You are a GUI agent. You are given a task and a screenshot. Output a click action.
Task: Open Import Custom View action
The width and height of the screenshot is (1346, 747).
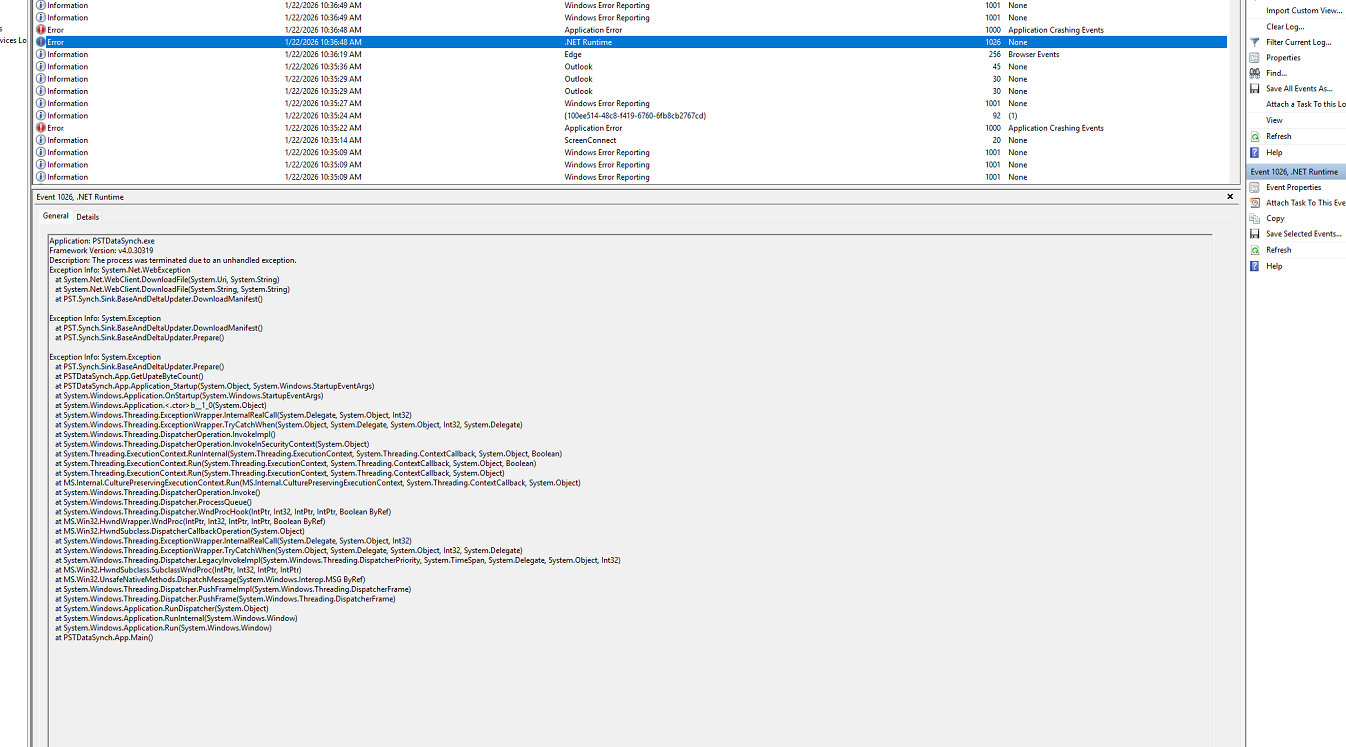point(1304,10)
